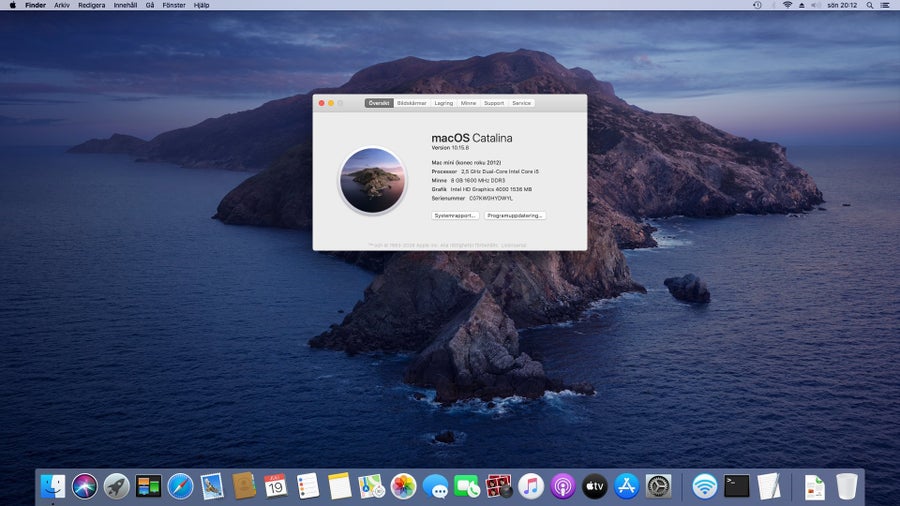
Task: Open the volume menu bar icon
Action: 816,5
